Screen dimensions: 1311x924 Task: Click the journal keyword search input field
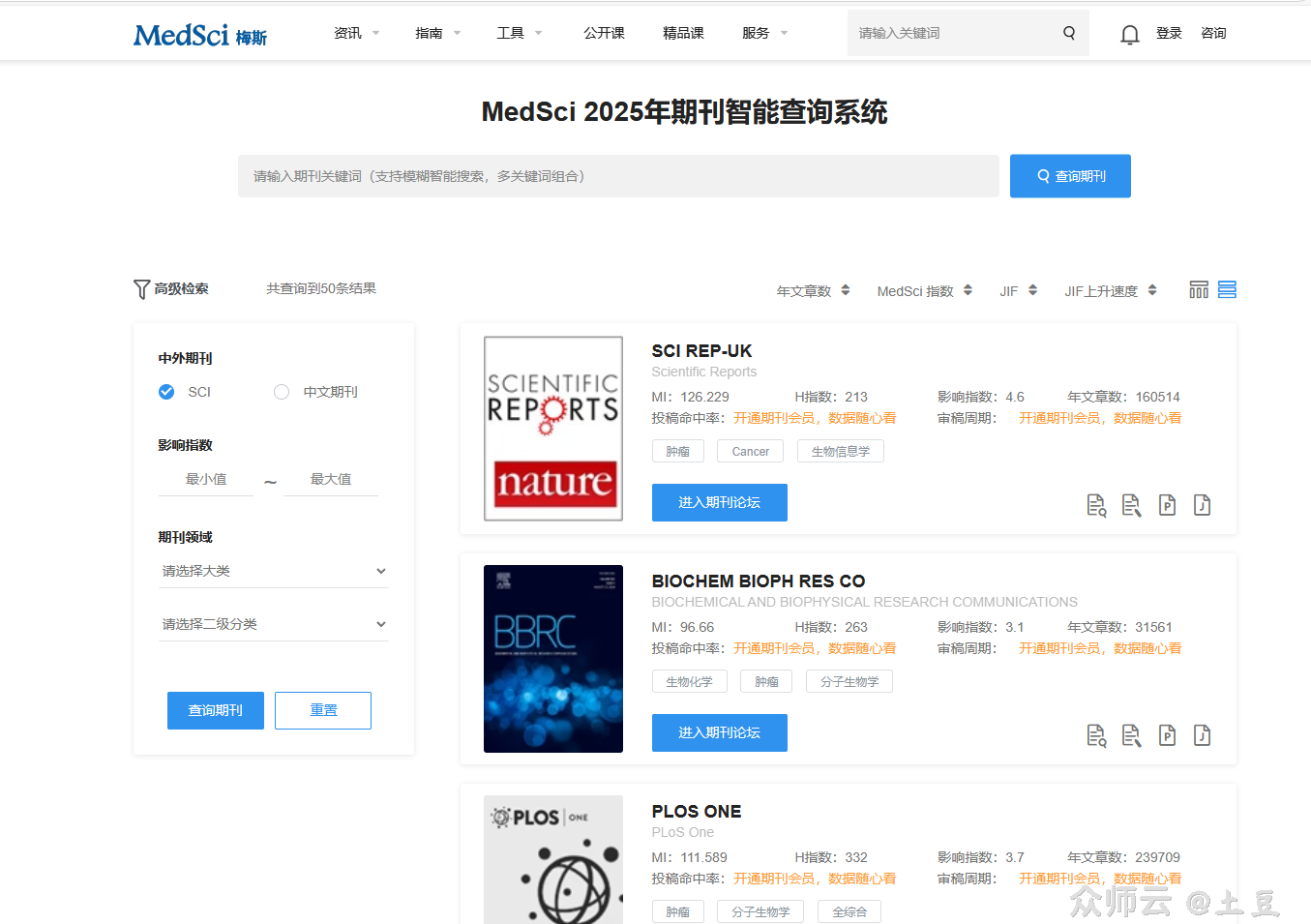[619, 175]
